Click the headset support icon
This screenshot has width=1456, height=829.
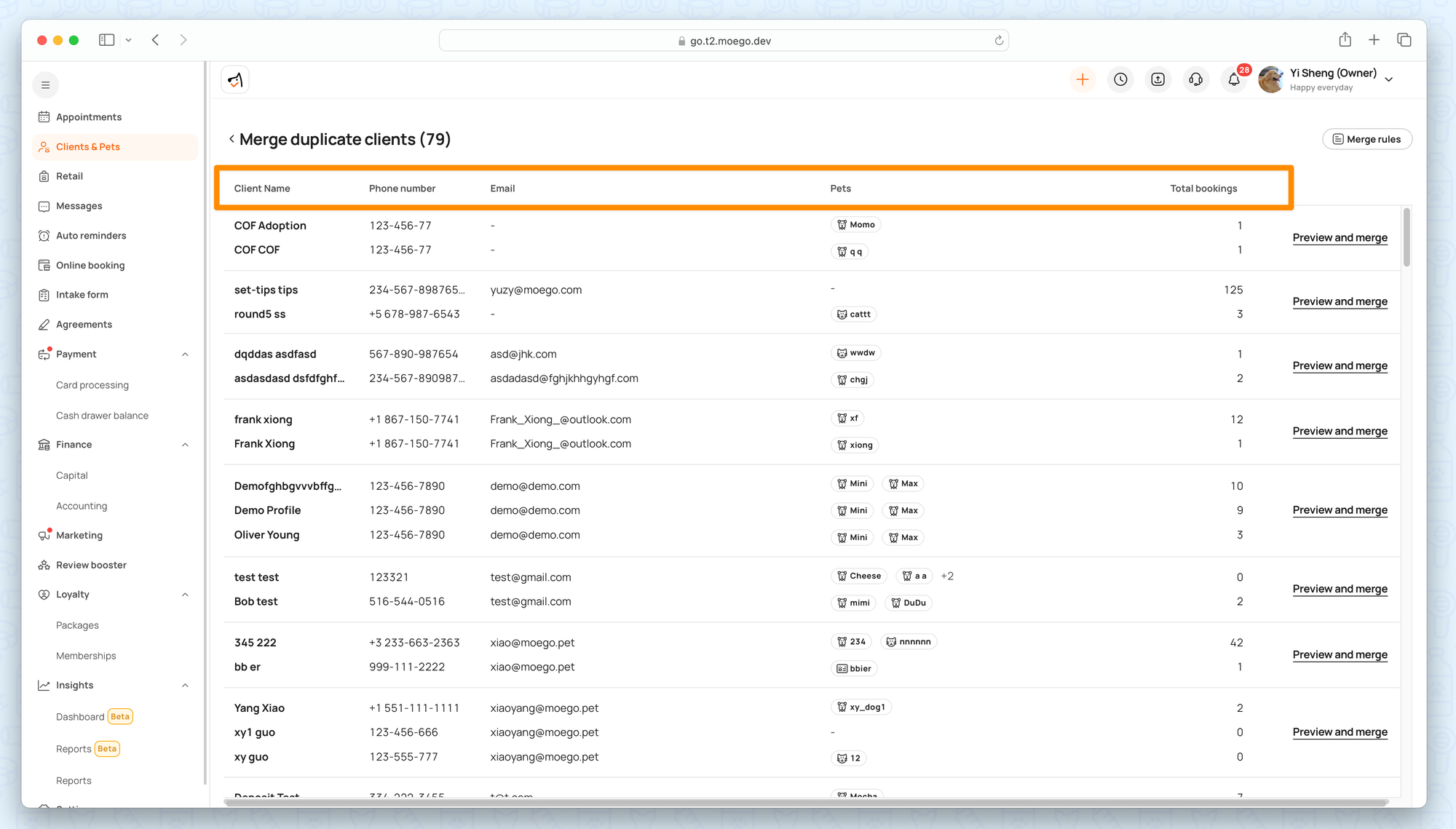tap(1195, 80)
